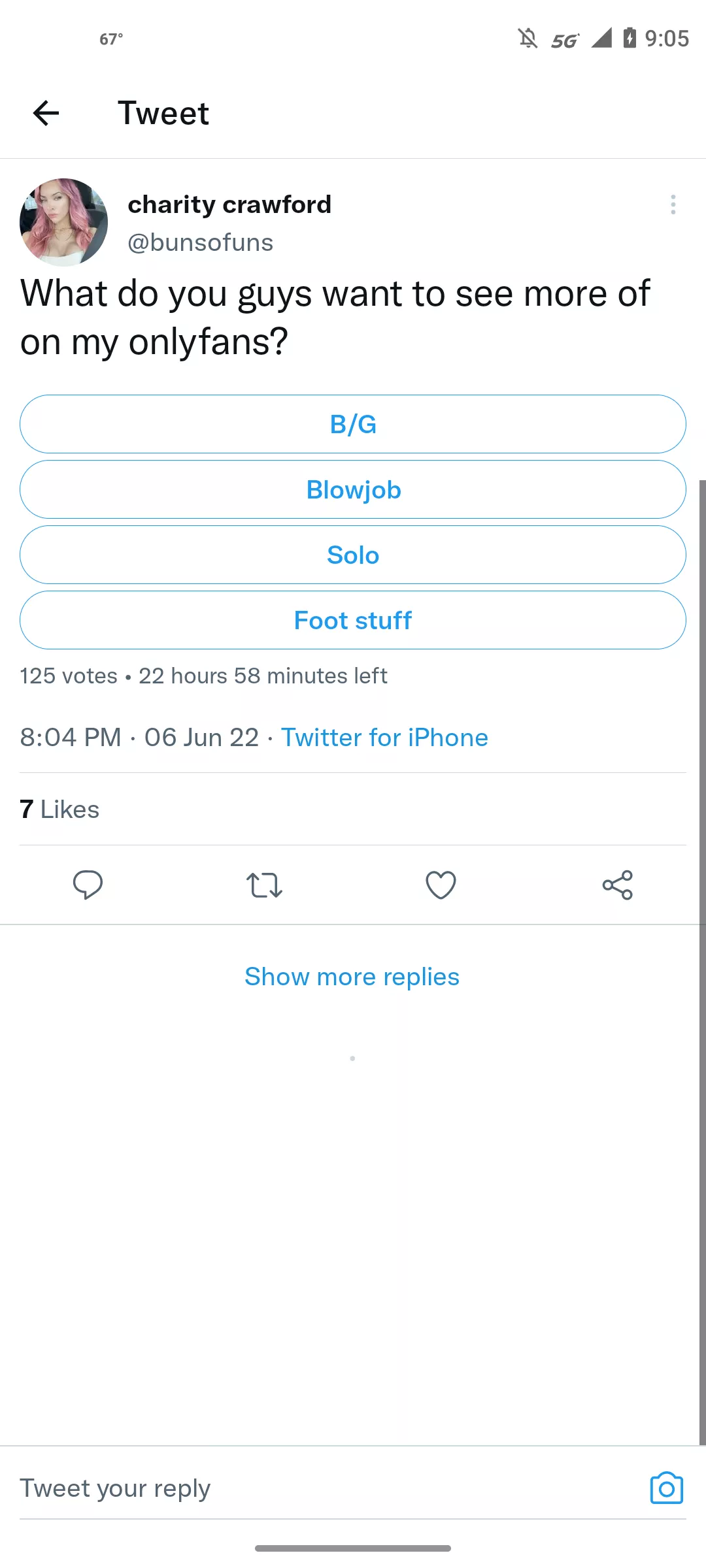
Task: Expand Show more replies
Action: [x=352, y=977]
